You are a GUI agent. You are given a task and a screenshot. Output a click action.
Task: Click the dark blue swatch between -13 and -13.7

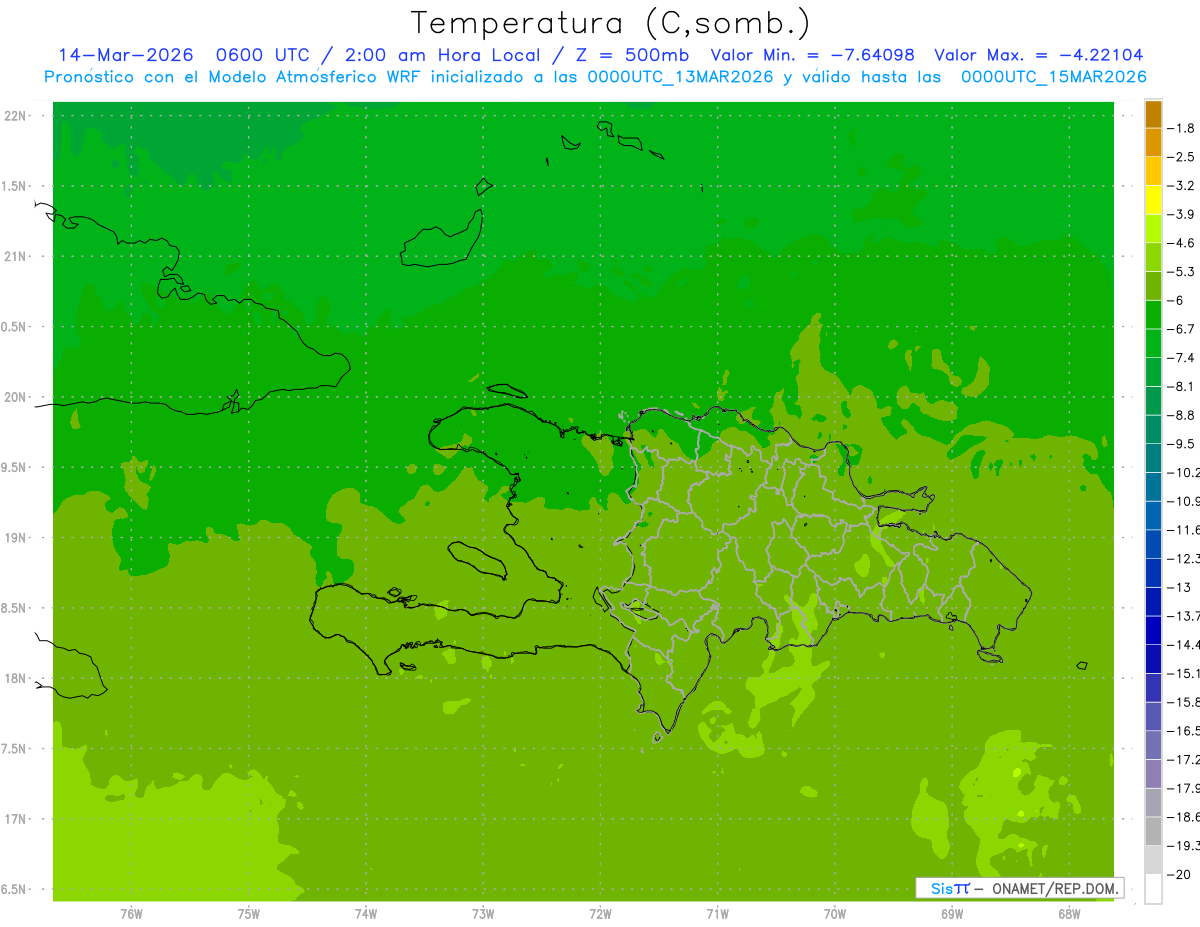(1153, 601)
